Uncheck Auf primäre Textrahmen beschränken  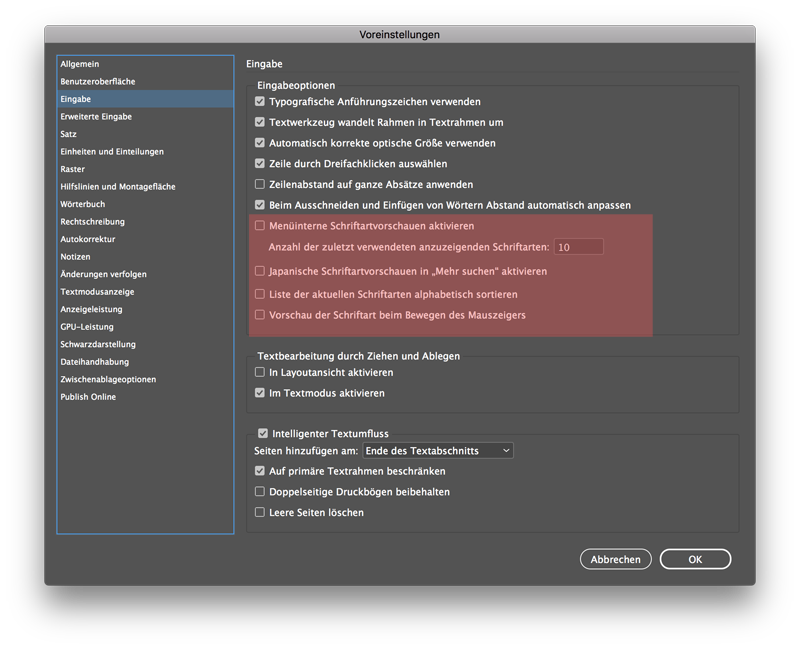coord(260,471)
